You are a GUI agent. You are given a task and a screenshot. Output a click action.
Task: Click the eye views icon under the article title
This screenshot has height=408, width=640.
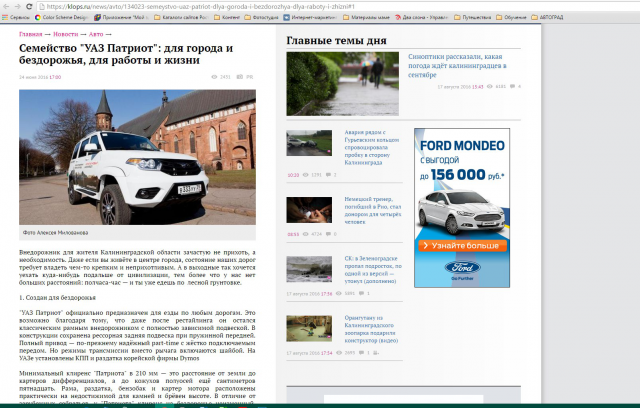click(x=214, y=77)
